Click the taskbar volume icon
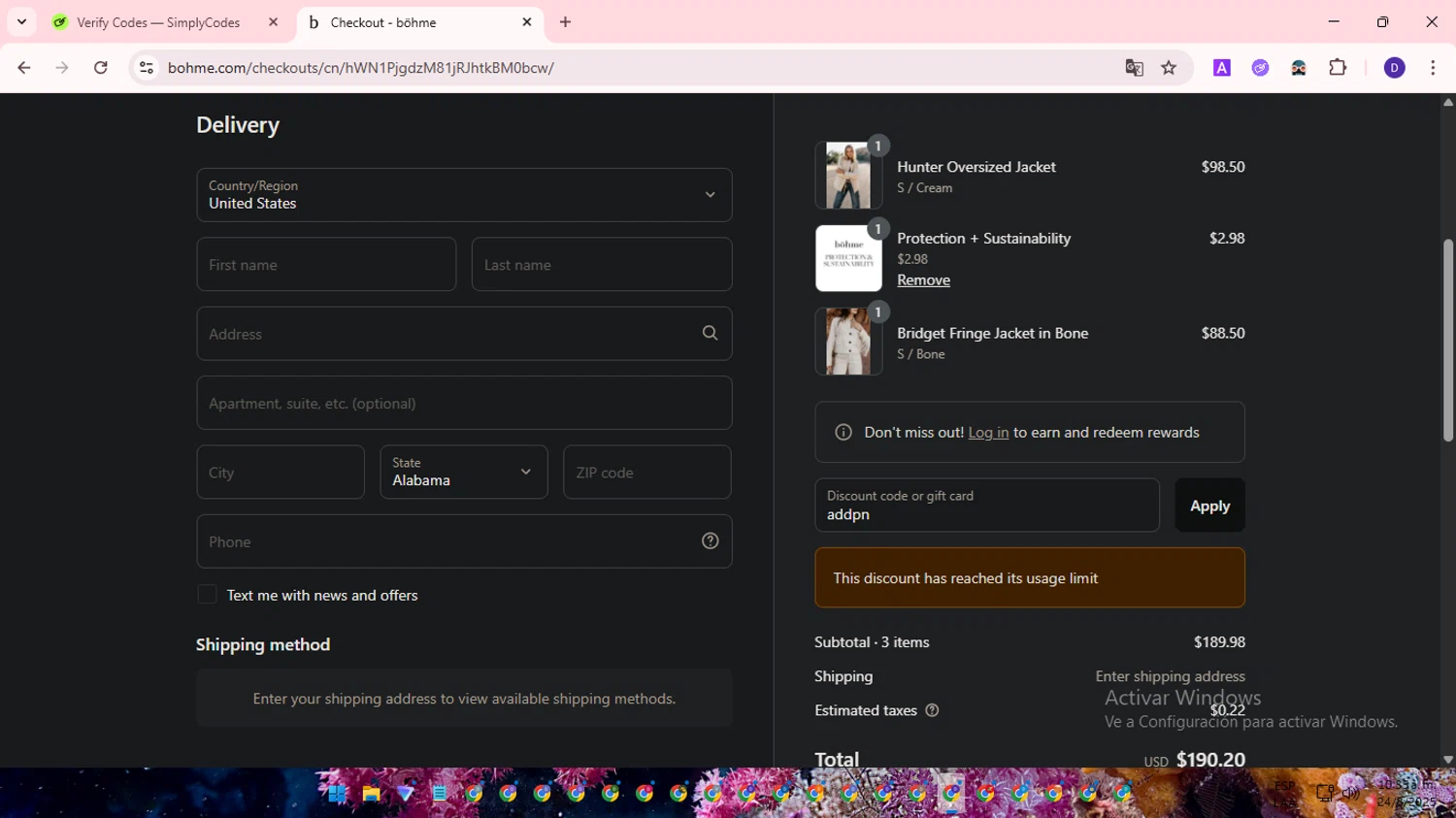 tap(1350, 793)
